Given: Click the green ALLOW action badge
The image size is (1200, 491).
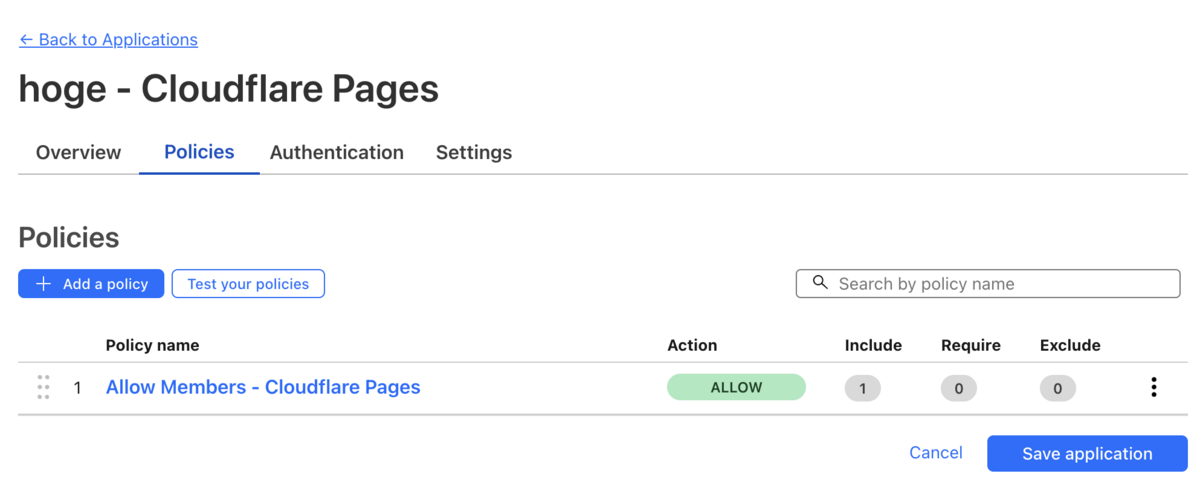Looking at the screenshot, I should [x=736, y=387].
